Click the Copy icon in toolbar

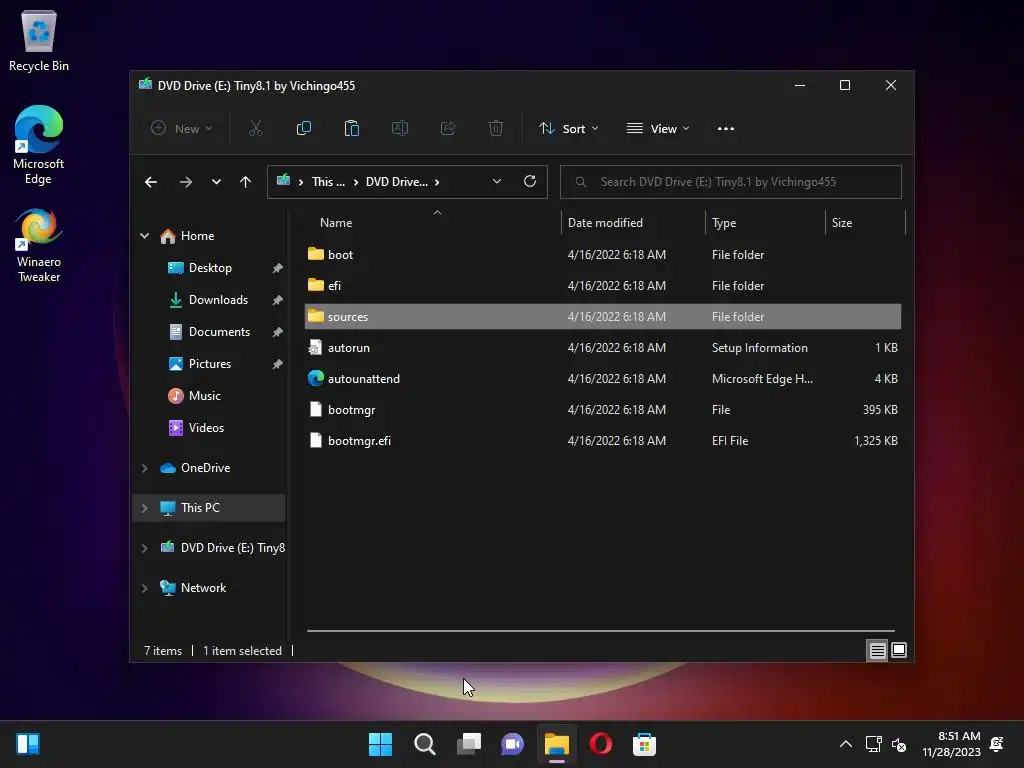(304, 129)
